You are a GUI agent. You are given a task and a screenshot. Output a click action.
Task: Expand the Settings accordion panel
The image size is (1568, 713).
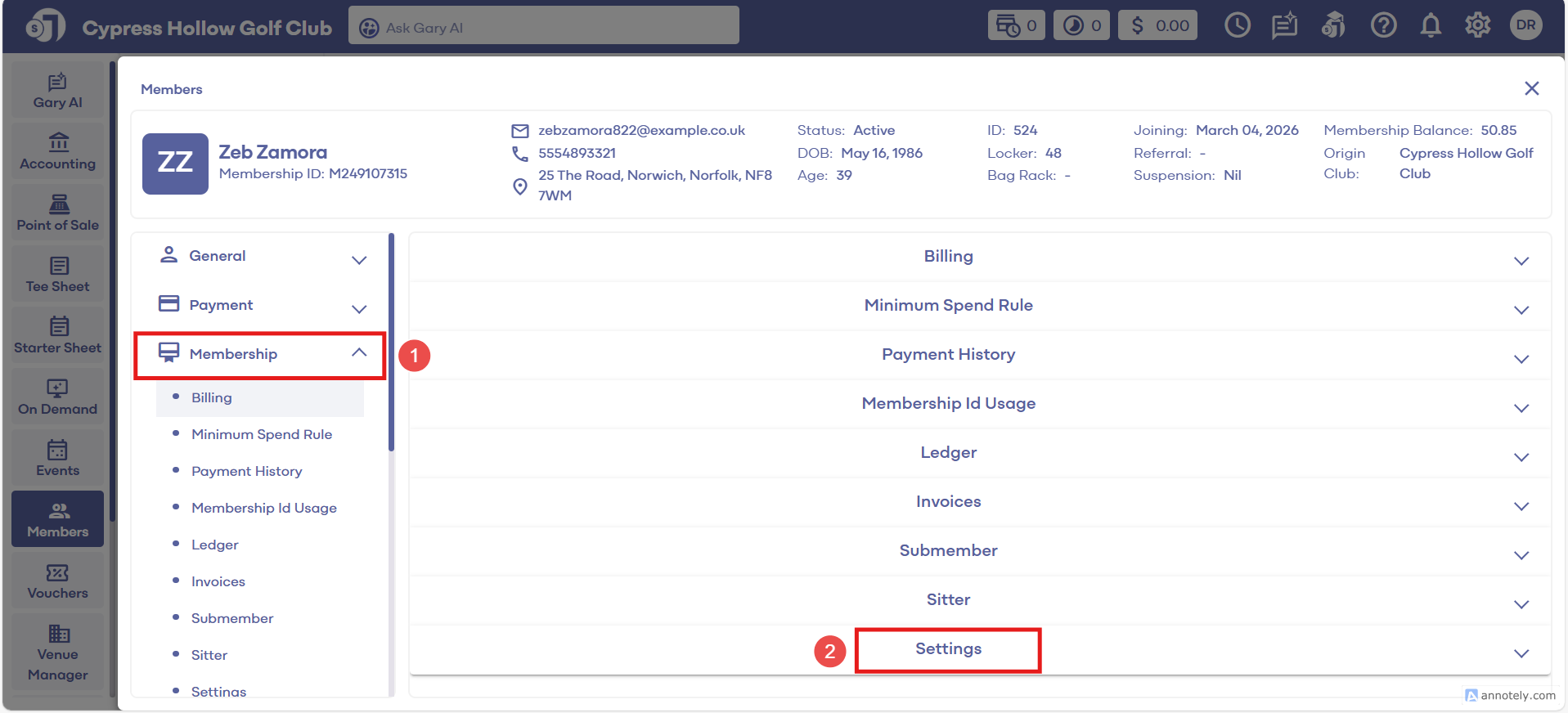click(x=948, y=649)
